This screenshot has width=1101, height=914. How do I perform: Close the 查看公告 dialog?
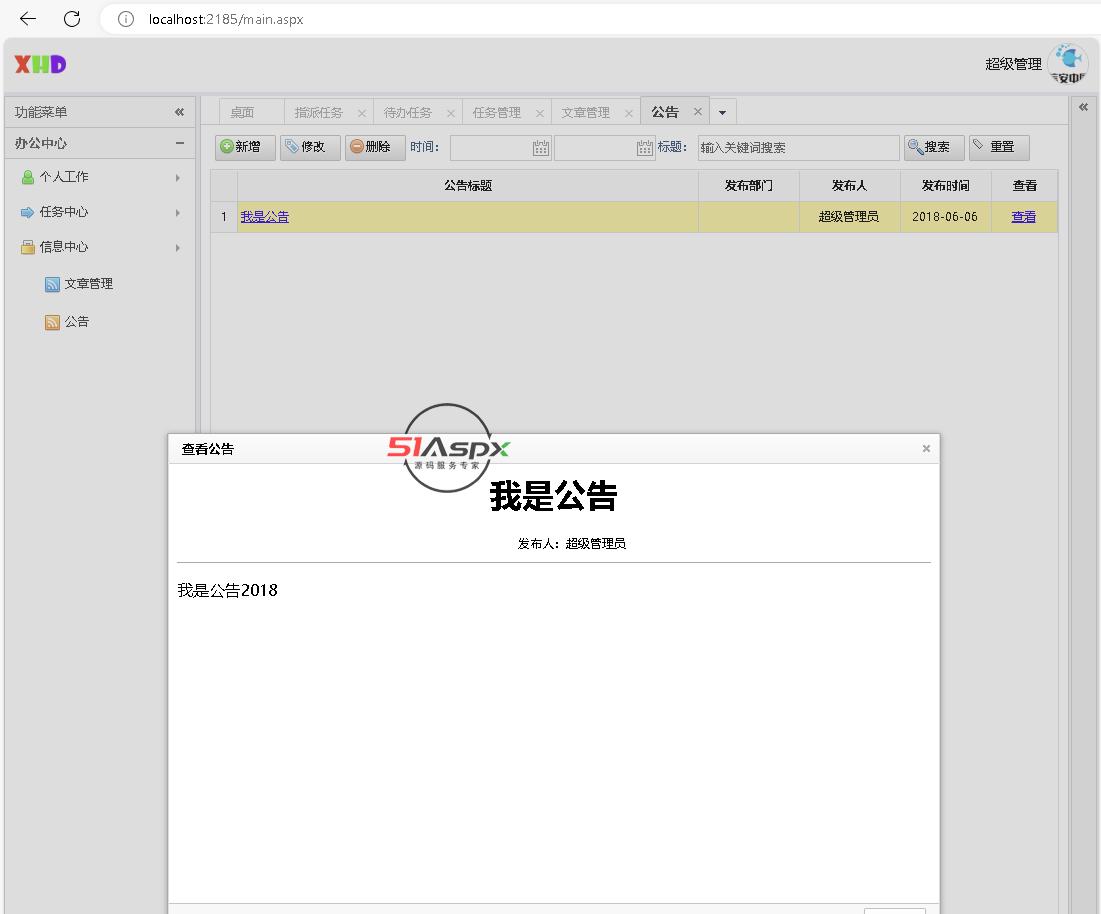(x=926, y=449)
